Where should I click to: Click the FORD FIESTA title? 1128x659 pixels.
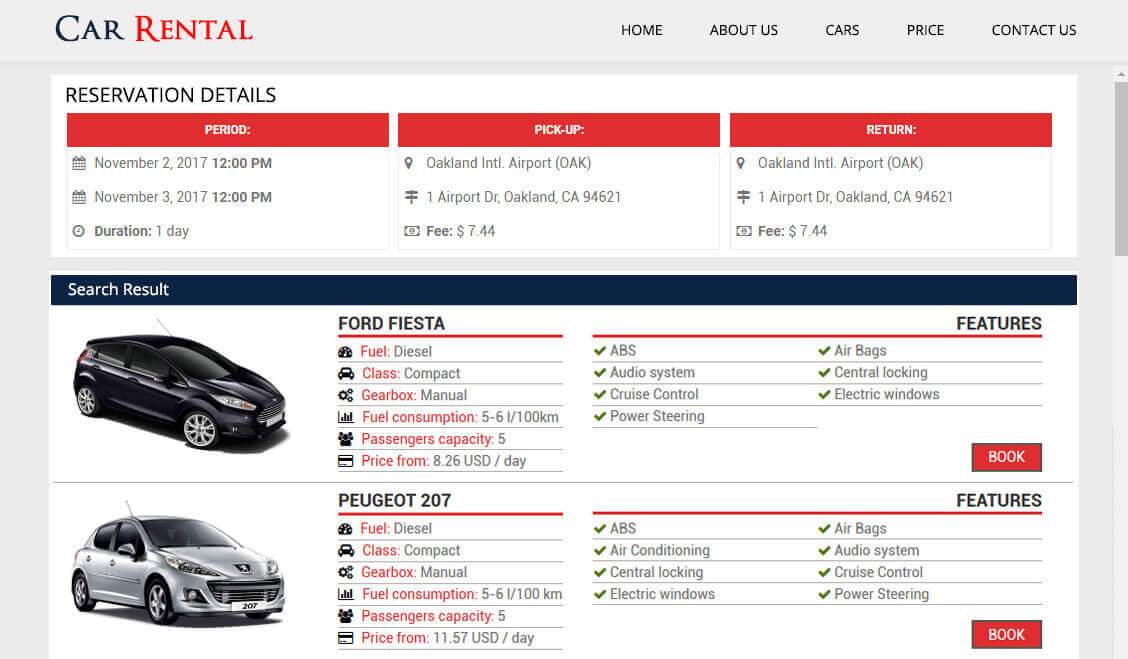point(391,324)
